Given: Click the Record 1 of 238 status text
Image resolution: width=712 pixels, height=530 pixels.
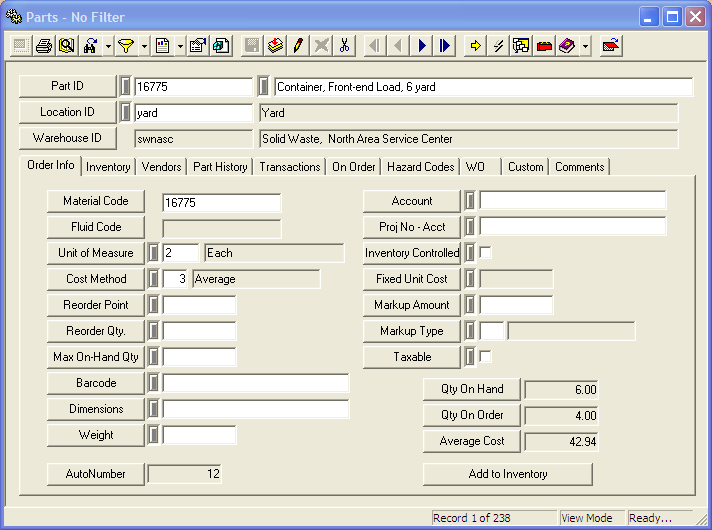Looking at the screenshot, I should (x=471, y=518).
